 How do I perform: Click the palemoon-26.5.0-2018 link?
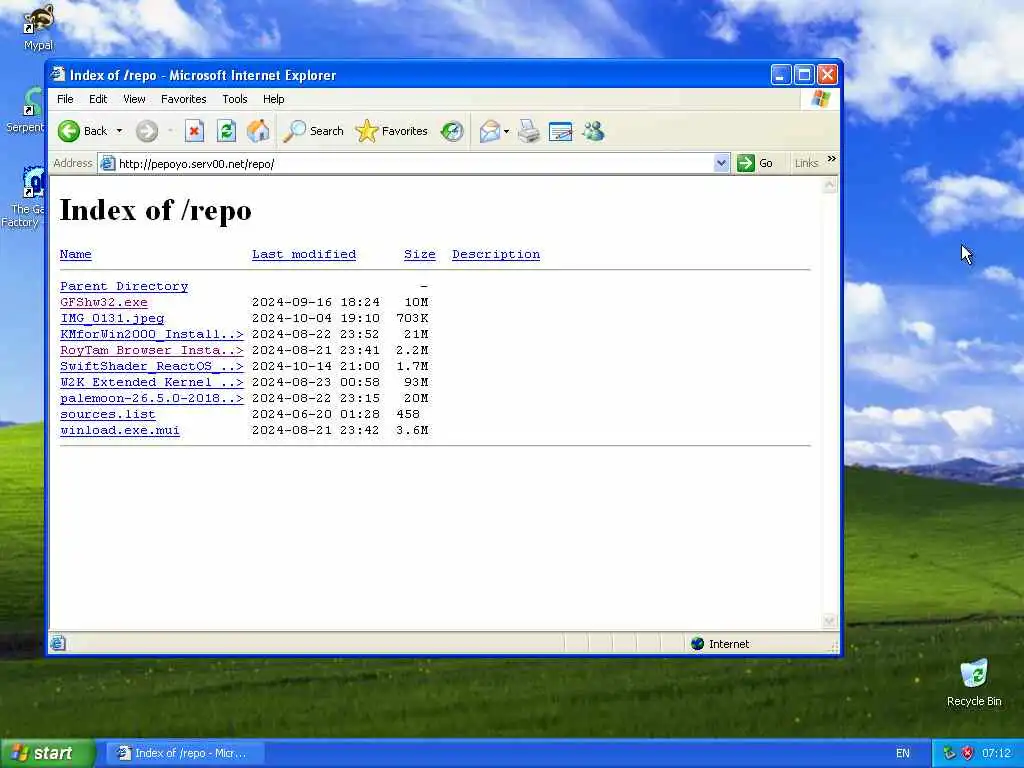point(152,398)
